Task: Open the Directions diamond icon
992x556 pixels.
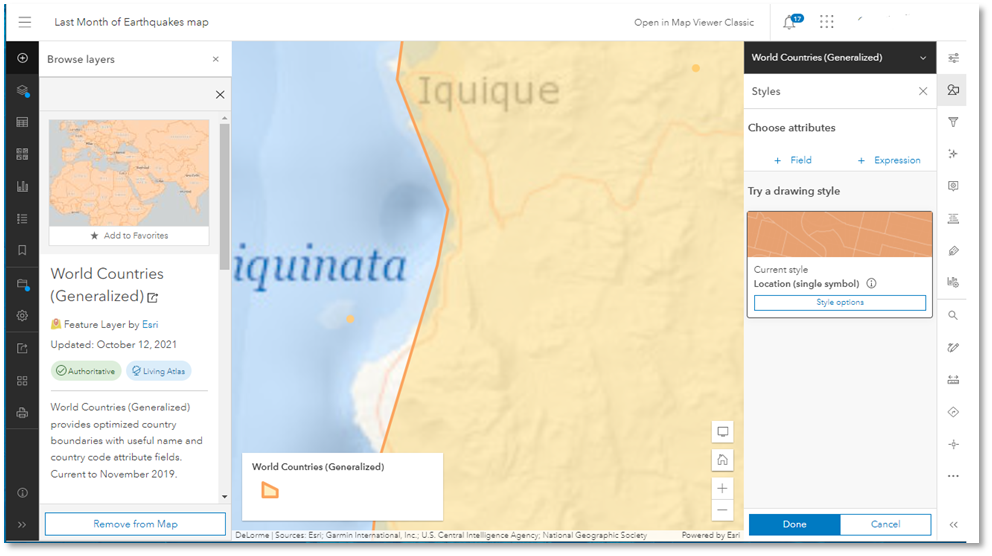Action: (x=953, y=412)
